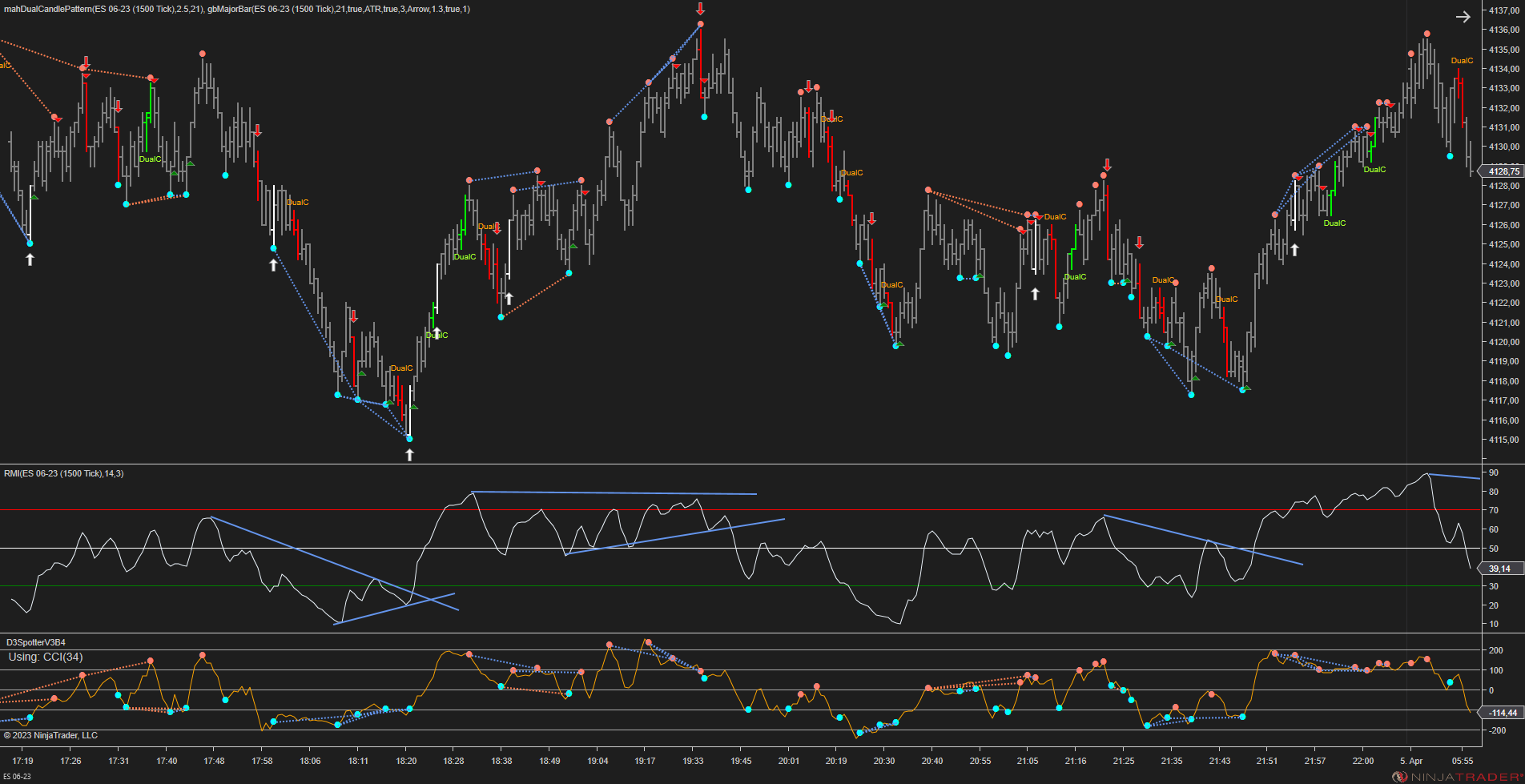The width and height of the screenshot is (1525, 784).
Task: Click the RMI value marker 39,14
Action: (1499, 569)
